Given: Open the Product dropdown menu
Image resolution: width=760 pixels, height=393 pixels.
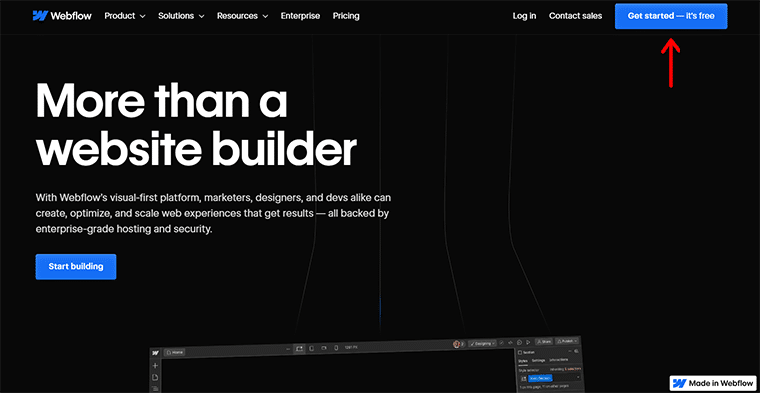Looking at the screenshot, I should click(x=125, y=16).
